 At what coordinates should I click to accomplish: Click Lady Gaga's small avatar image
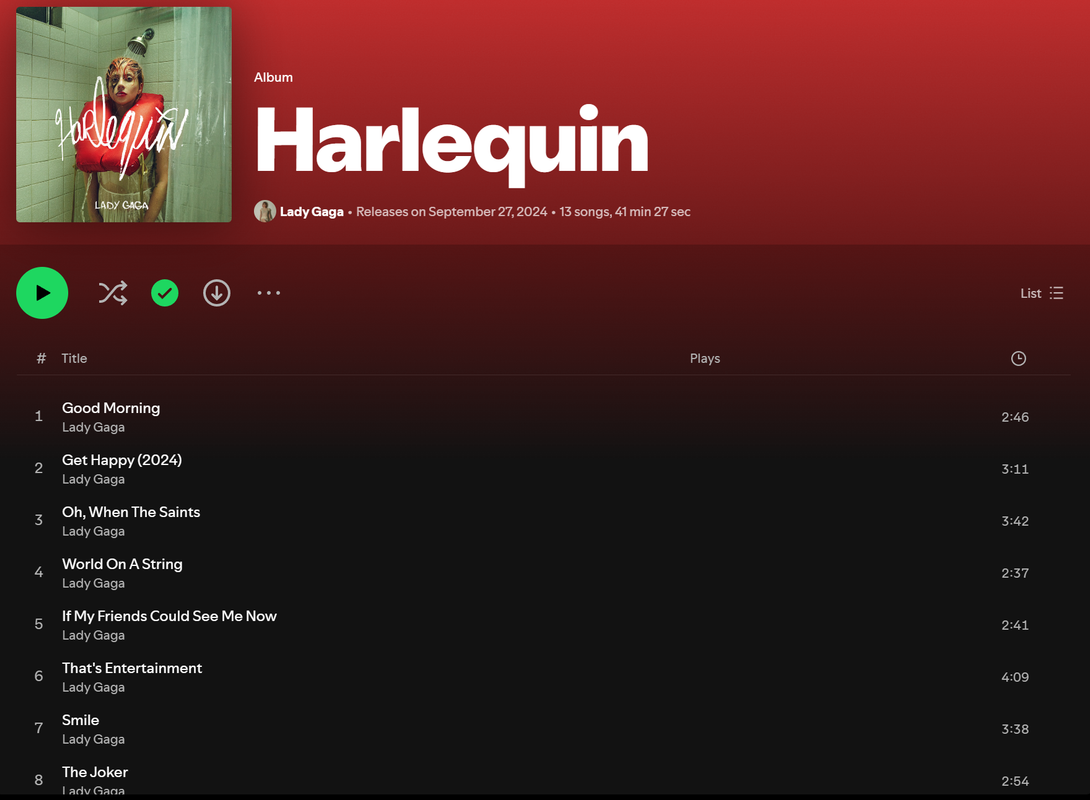(265, 211)
